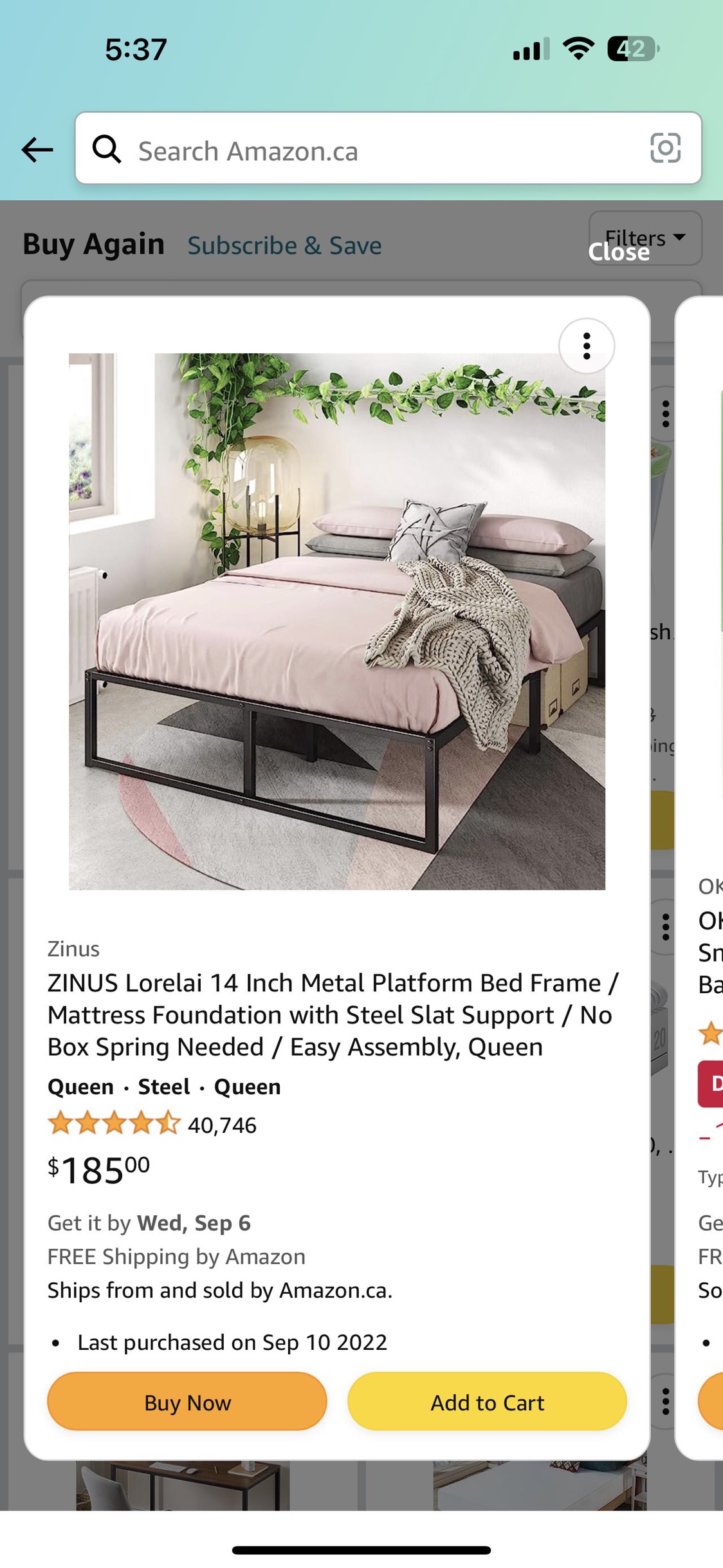Image resolution: width=723 pixels, height=1568 pixels.
Task: Close the product preview overlay
Action: [619, 252]
